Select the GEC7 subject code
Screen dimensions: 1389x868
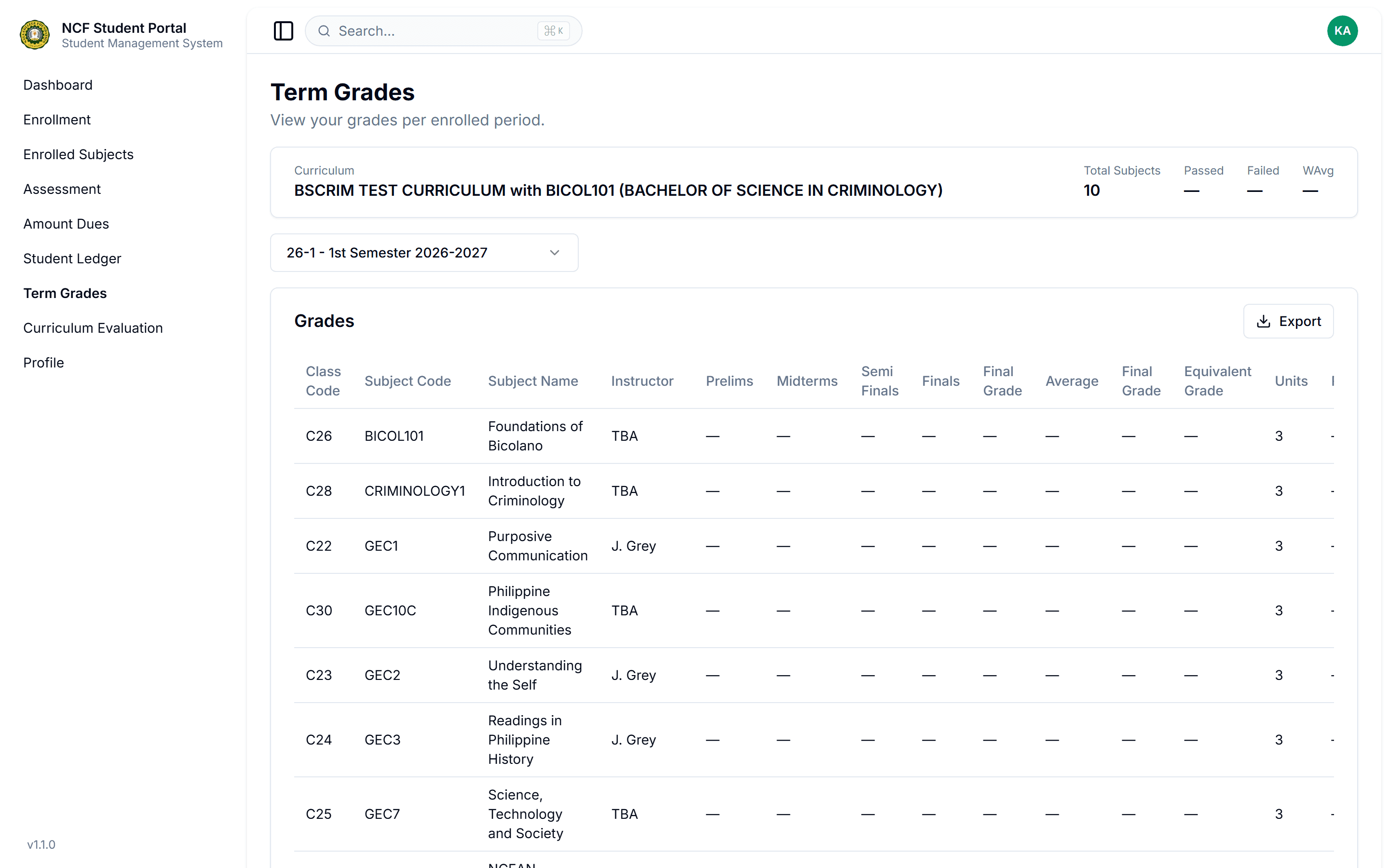pyautogui.click(x=381, y=814)
